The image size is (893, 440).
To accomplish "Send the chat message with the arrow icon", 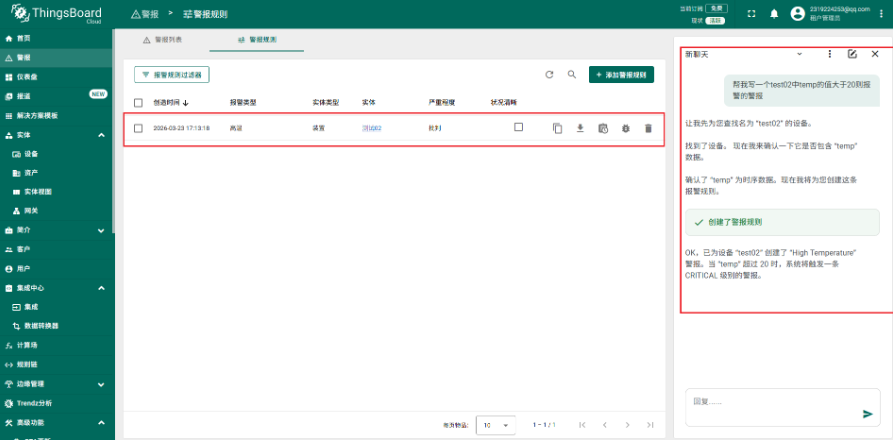I will pyautogui.click(x=867, y=413).
